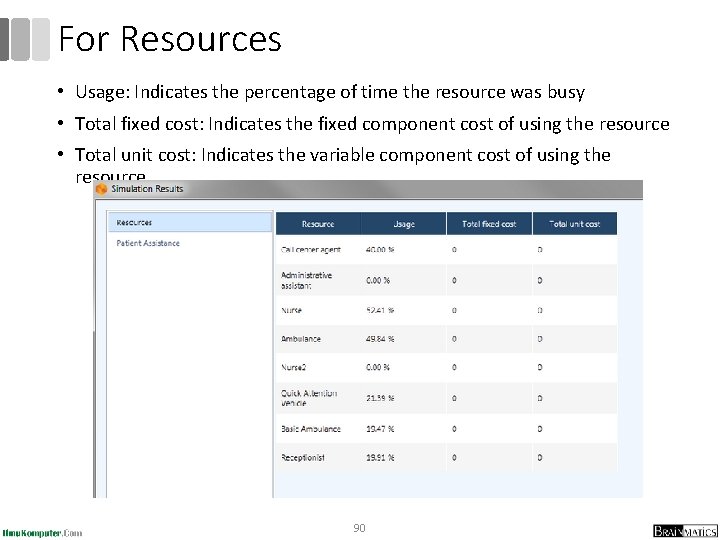Screen dimensions: 720x540
Task: Click the 19.47 % Basic Ambulance usage
Action: coord(380,429)
